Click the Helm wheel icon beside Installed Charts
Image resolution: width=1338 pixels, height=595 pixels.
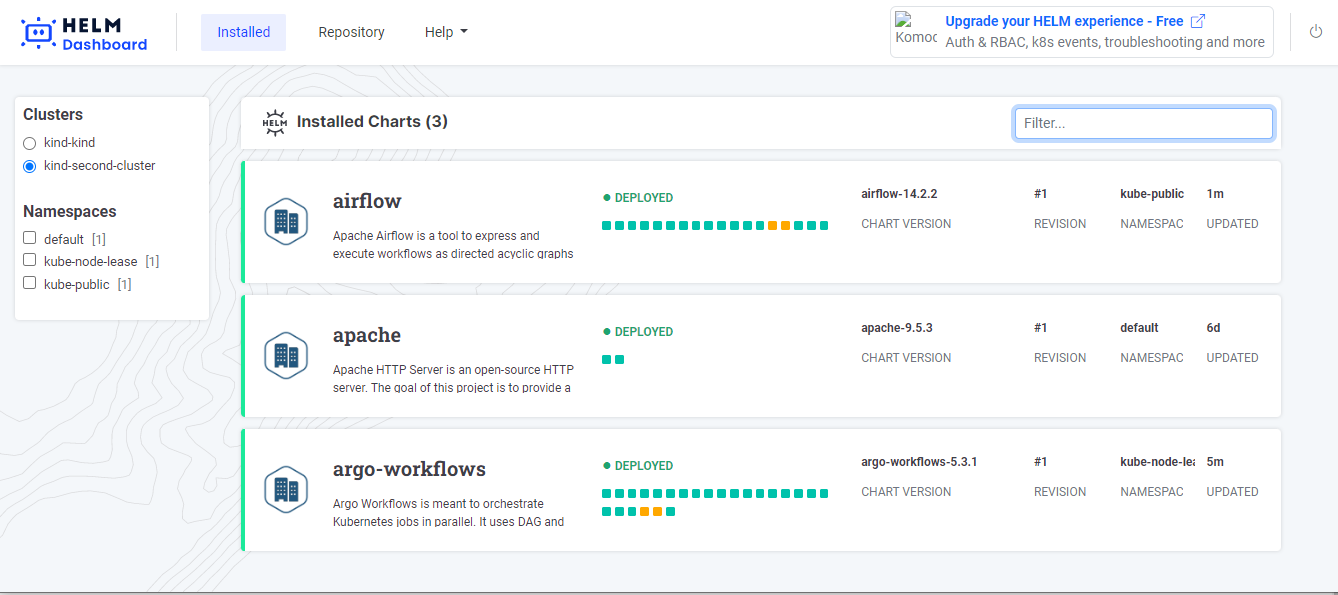pyautogui.click(x=274, y=122)
